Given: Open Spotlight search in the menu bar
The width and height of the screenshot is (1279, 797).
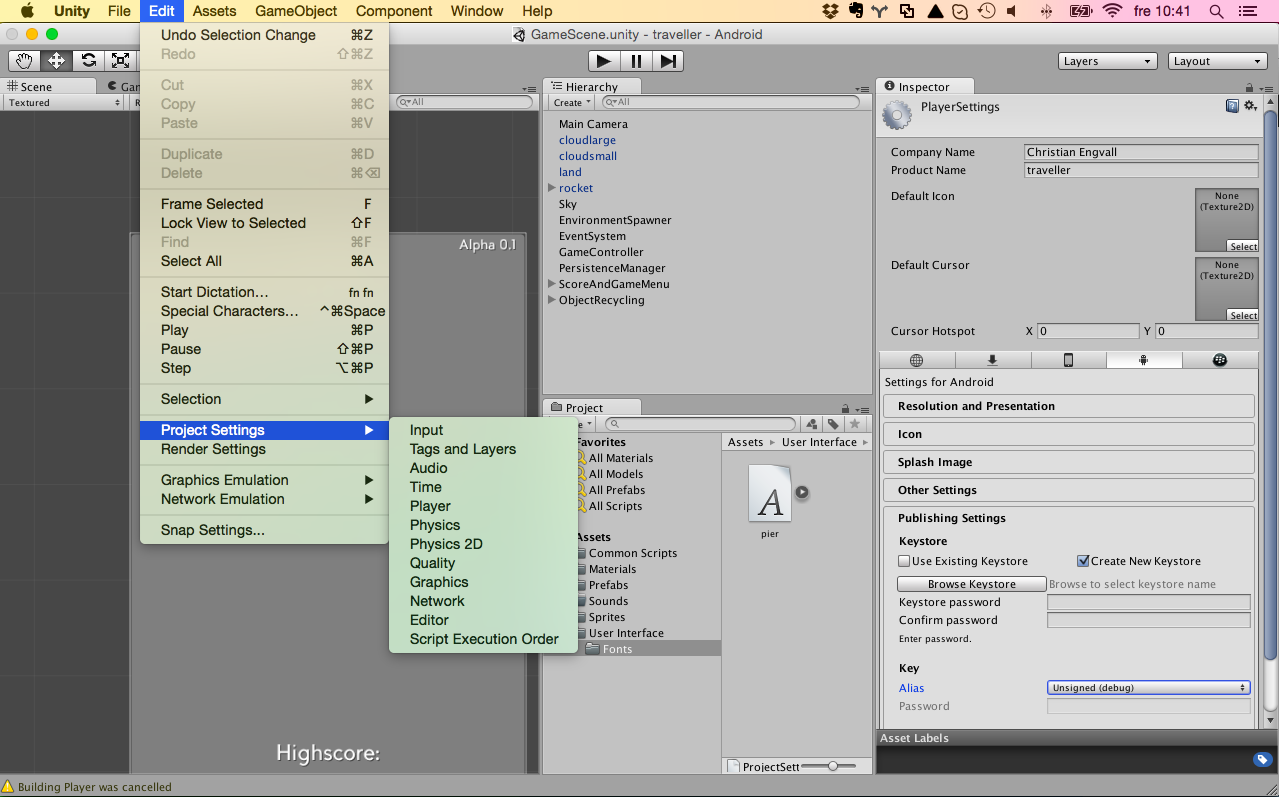Looking at the screenshot, I should pyautogui.click(x=1217, y=11).
